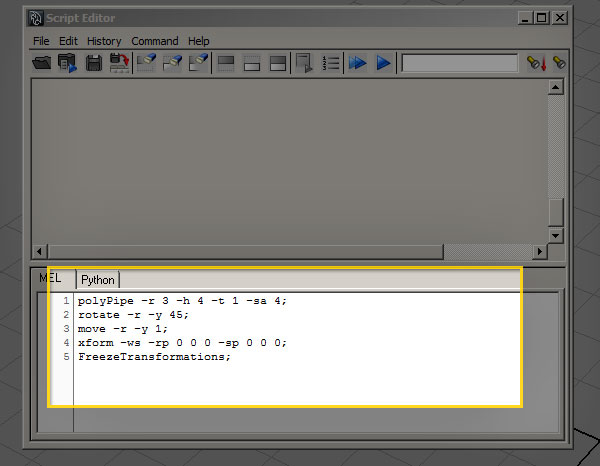
Task: Click the Search Up flashlight icon
Action: click(559, 63)
